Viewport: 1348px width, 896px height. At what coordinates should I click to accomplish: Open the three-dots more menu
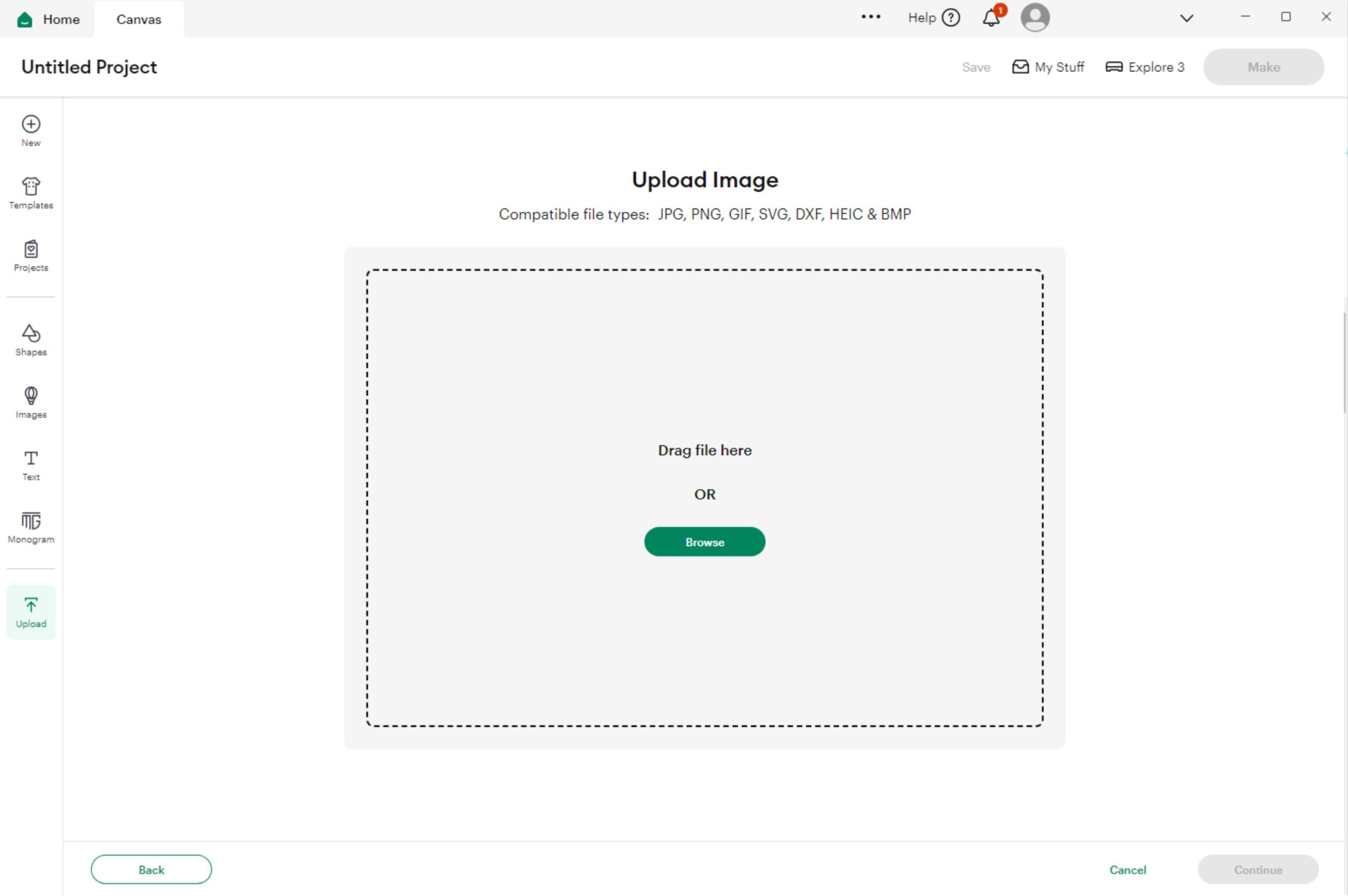[871, 17]
